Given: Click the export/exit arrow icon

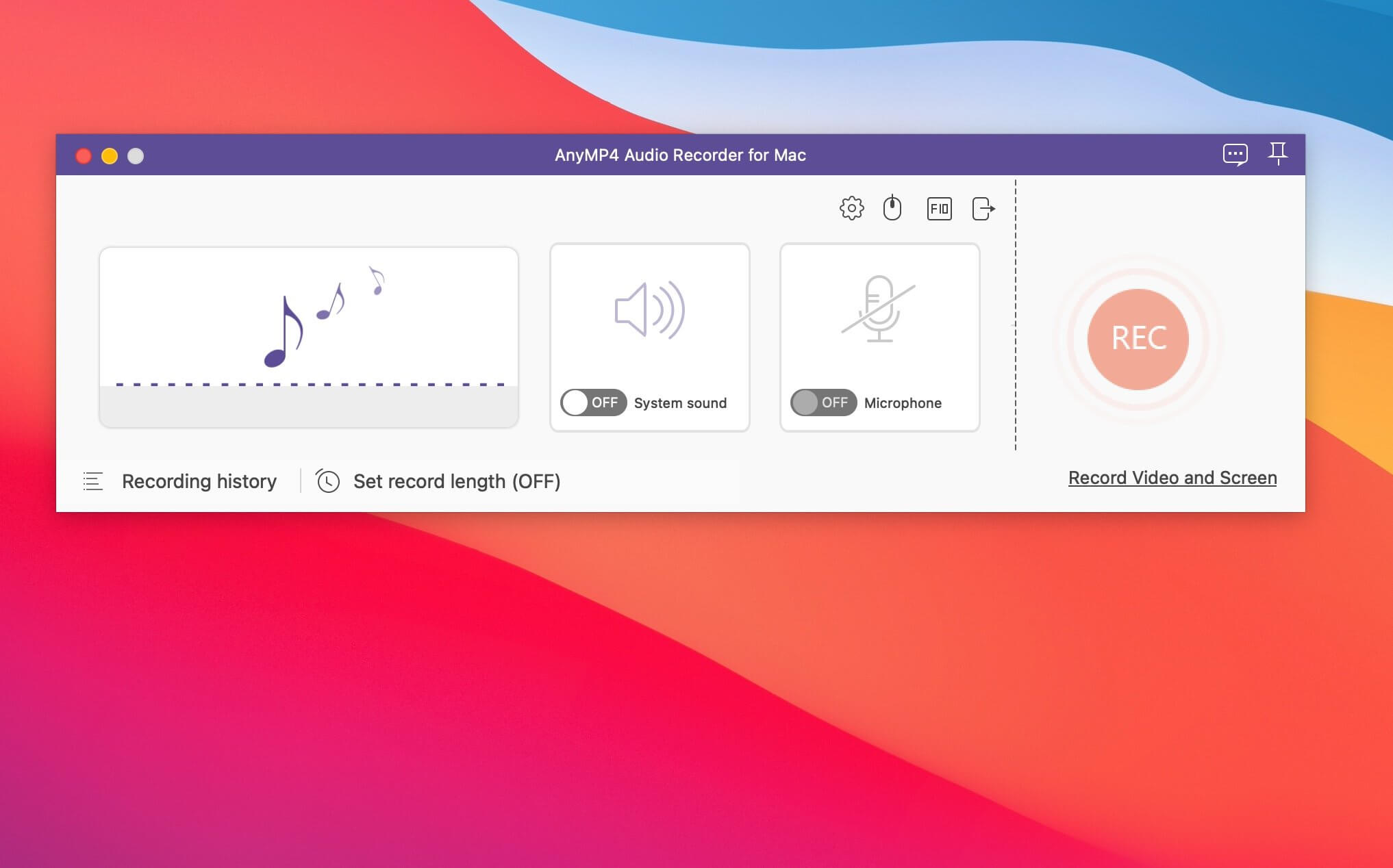Looking at the screenshot, I should point(983,208).
